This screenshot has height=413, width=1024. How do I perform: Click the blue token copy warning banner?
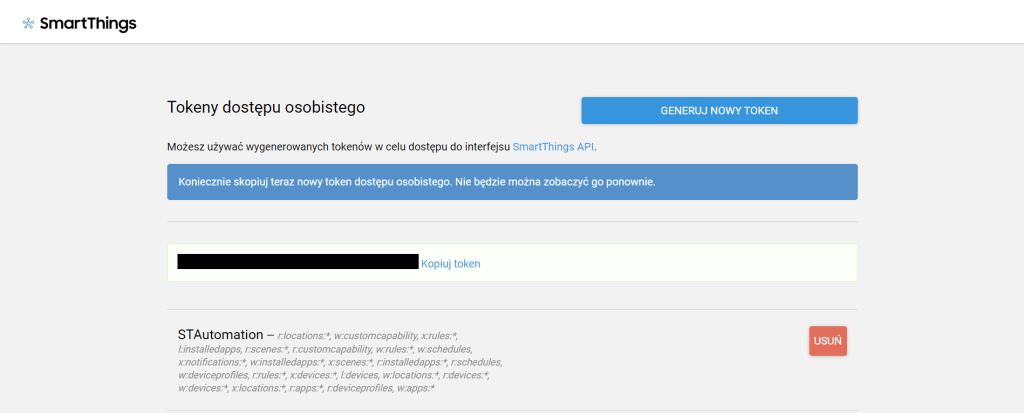point(512,183)
